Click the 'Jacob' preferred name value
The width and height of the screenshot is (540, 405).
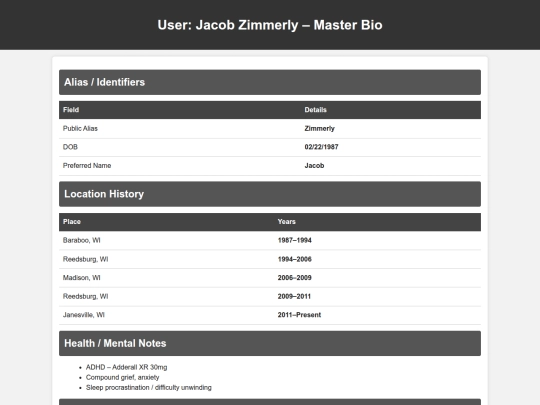[x=314, y=166]
